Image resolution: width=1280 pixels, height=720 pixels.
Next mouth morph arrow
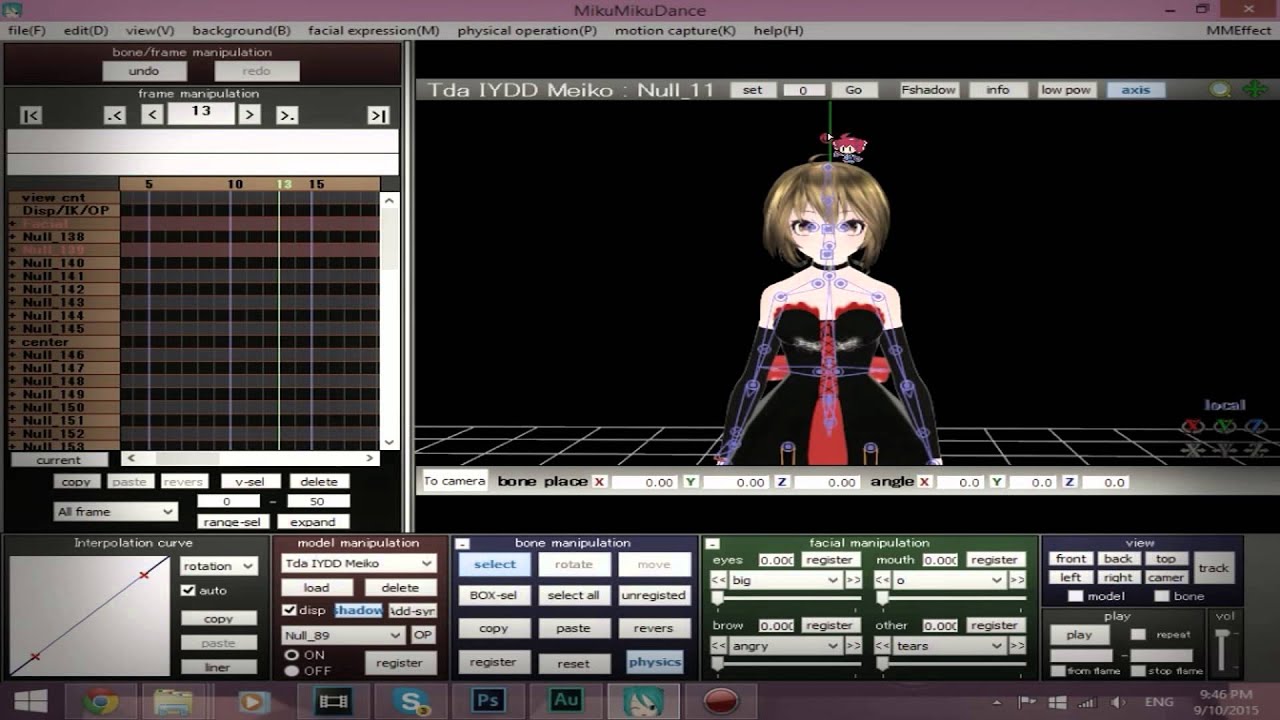pyautogui.click(x=1017, y=580)
